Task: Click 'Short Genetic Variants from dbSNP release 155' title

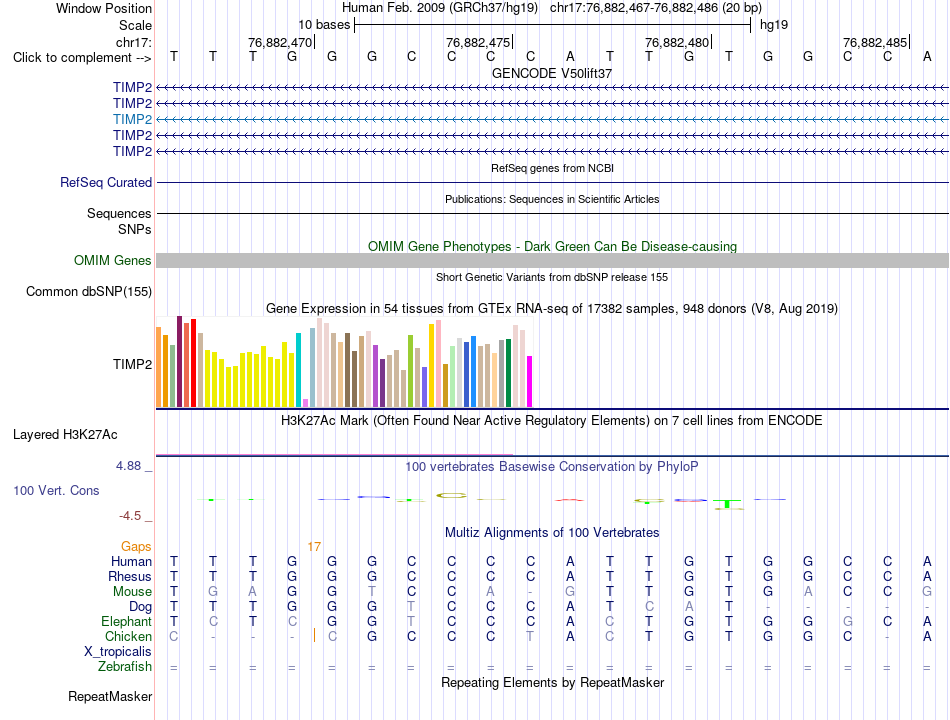Action: 552,278
